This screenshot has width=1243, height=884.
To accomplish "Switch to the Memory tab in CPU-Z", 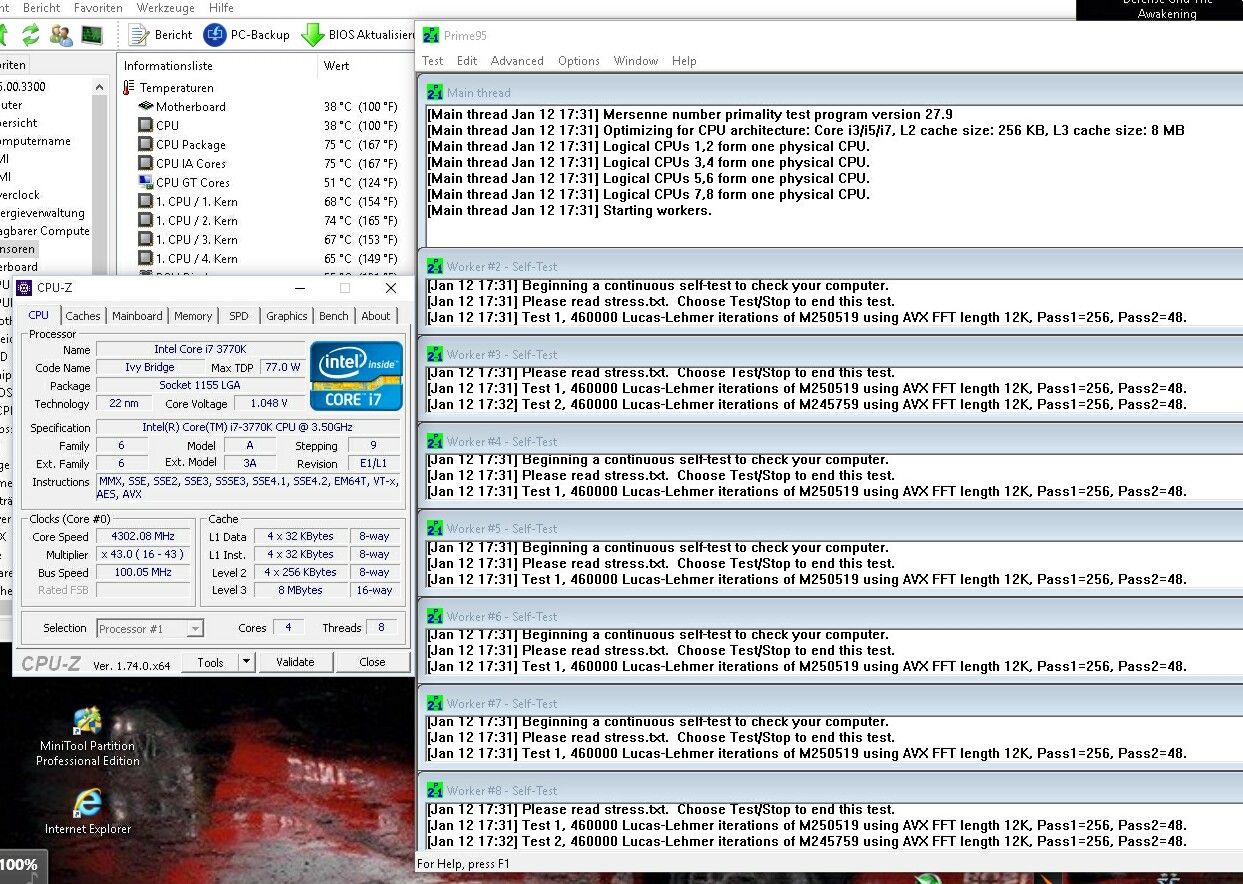I will click(x=193, y=316).
